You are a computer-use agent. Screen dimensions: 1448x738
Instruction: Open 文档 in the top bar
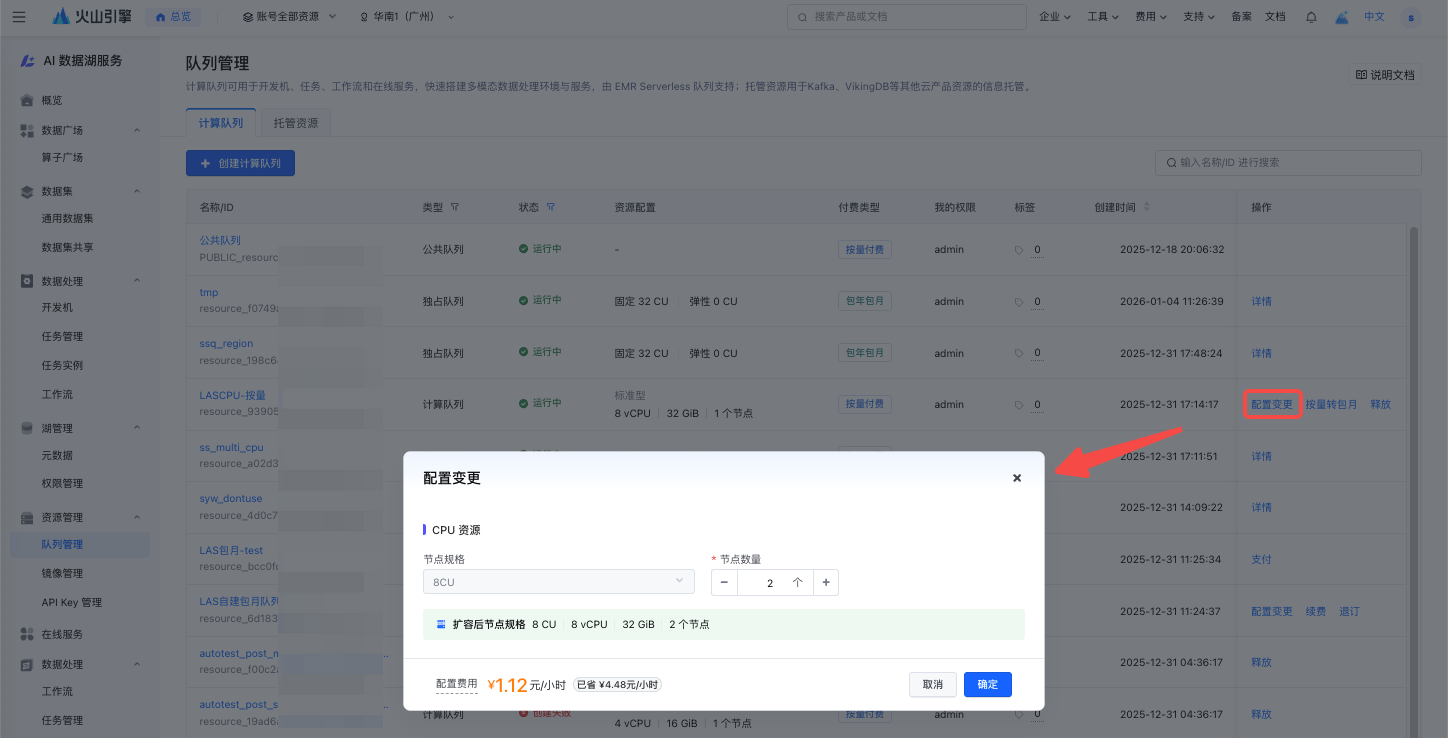pos(1275,17)
